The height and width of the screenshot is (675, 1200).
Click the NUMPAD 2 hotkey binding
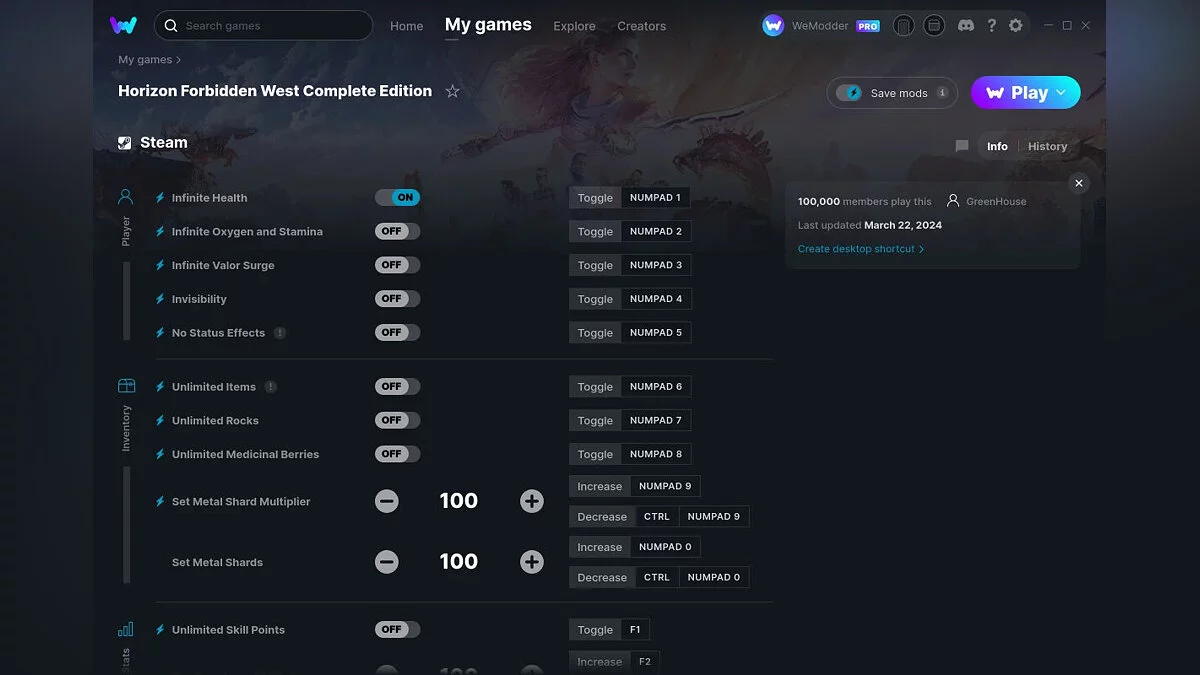coord(656,231)
